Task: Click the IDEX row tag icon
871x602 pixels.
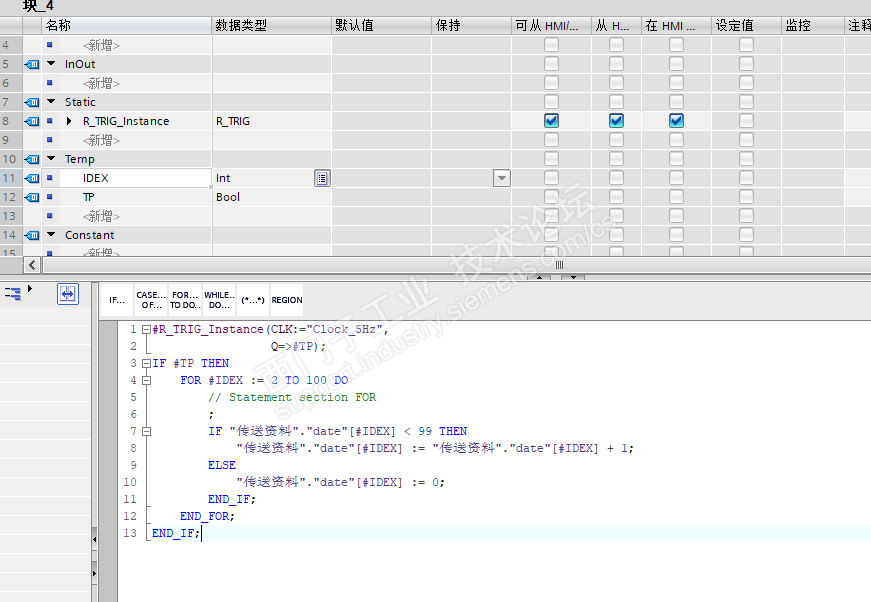Action: [x=32, y=178]
